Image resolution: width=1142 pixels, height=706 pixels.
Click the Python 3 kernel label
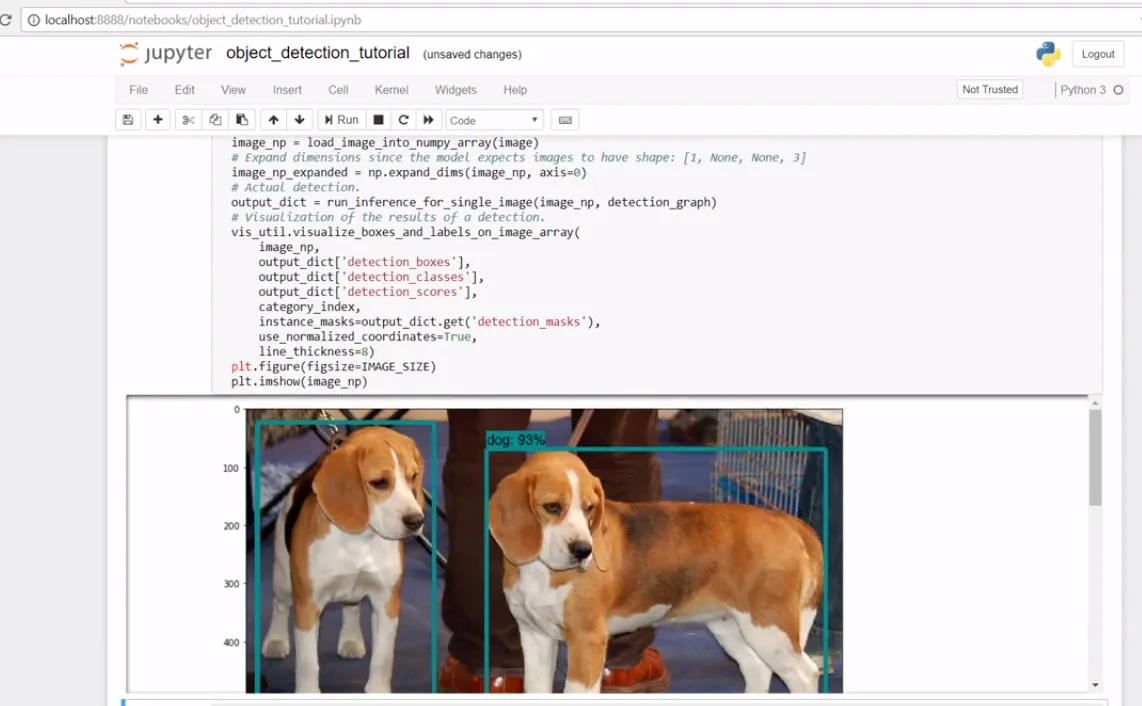(1082, 90)
